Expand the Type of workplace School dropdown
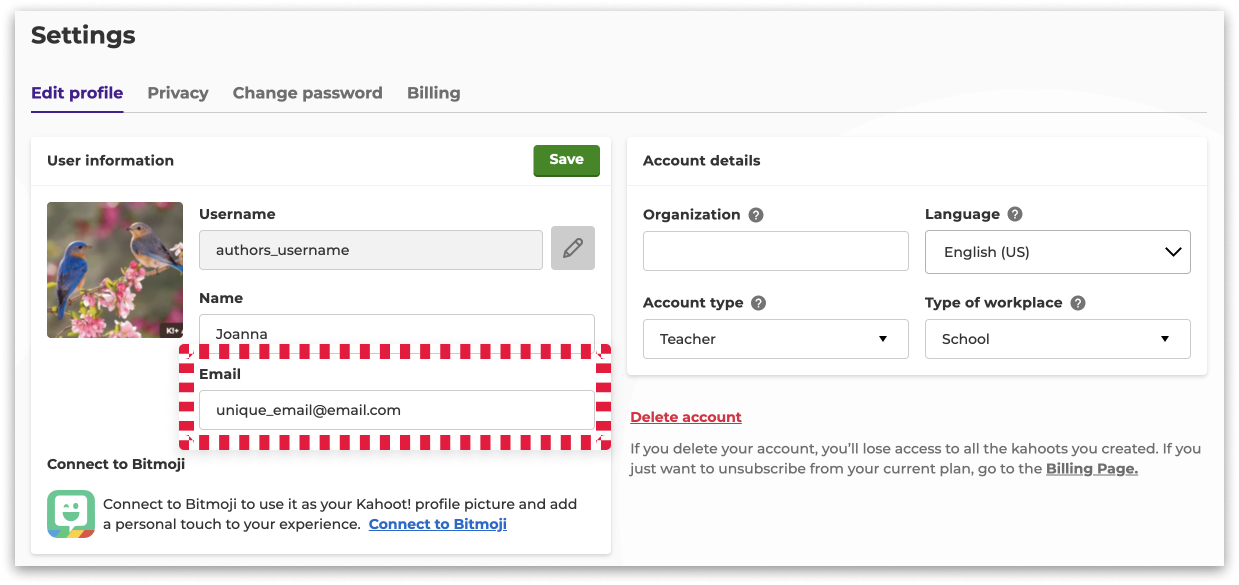This screenshot has height=585, width=1239. pyautogui.click(x=1058, y=339)
